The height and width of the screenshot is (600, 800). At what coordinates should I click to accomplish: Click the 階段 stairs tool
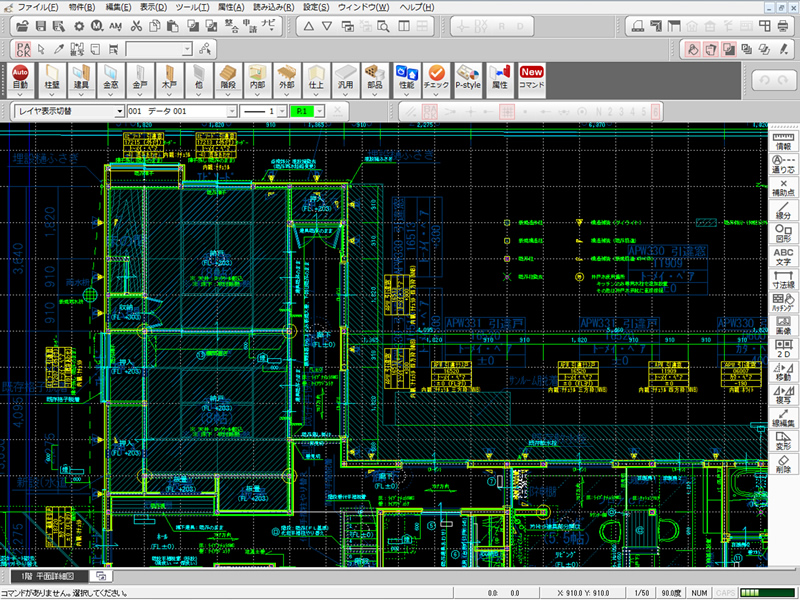point(228,78)
